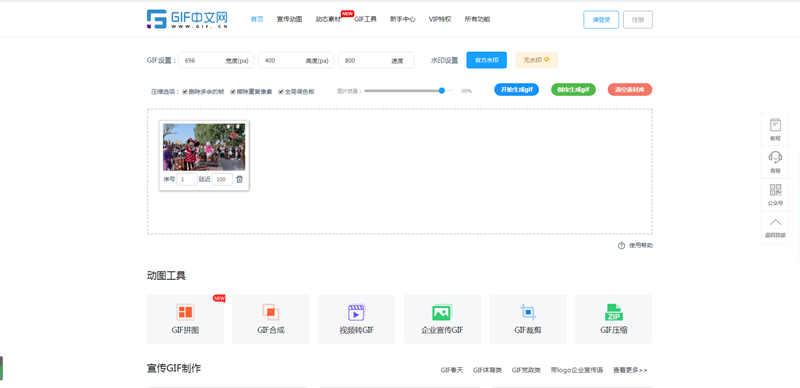Delete frame 1 using the trash icon
800x388 pixels.
[239, 179]
